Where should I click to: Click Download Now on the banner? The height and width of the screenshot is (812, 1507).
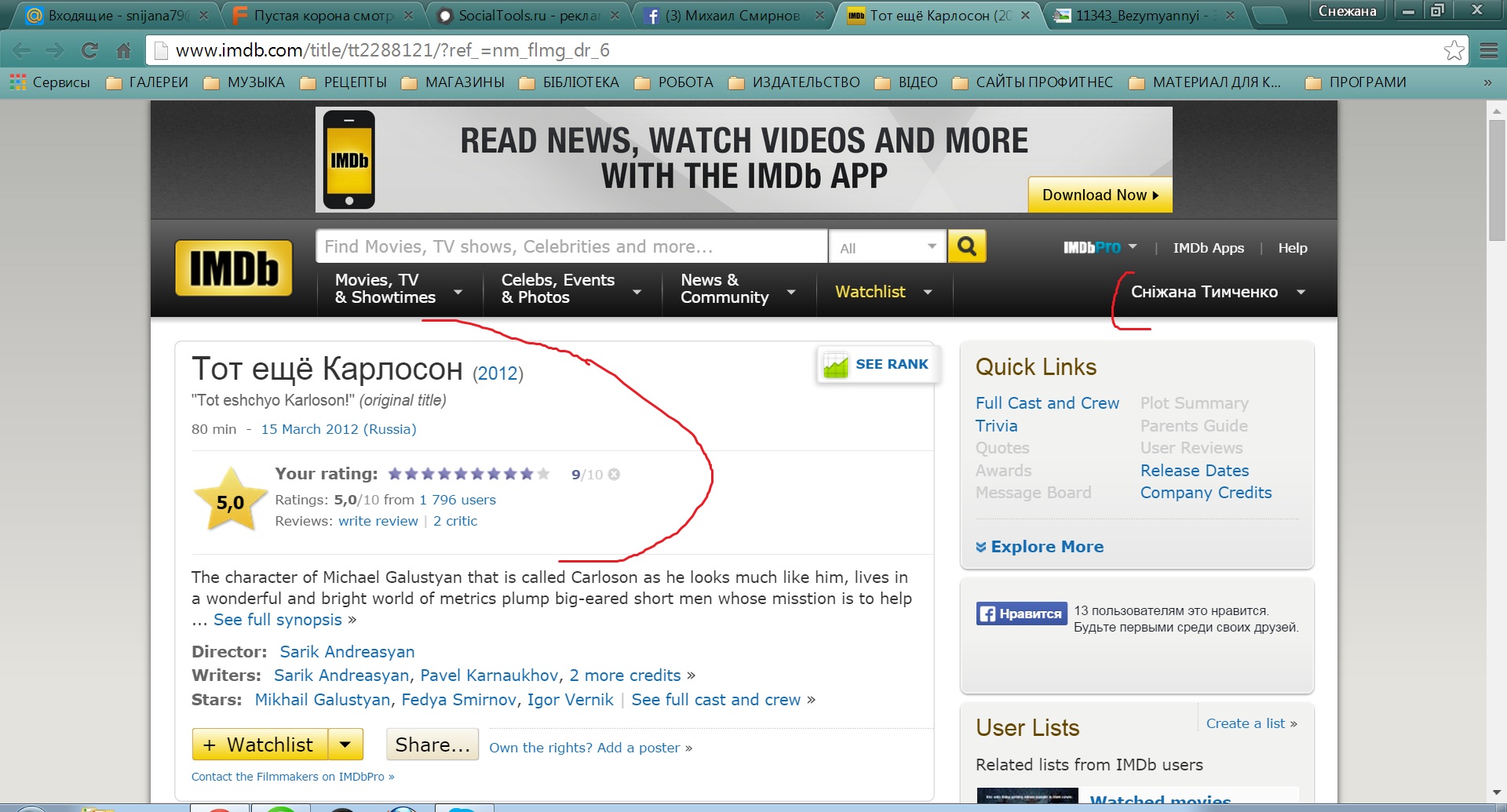tap(1100, 195)
